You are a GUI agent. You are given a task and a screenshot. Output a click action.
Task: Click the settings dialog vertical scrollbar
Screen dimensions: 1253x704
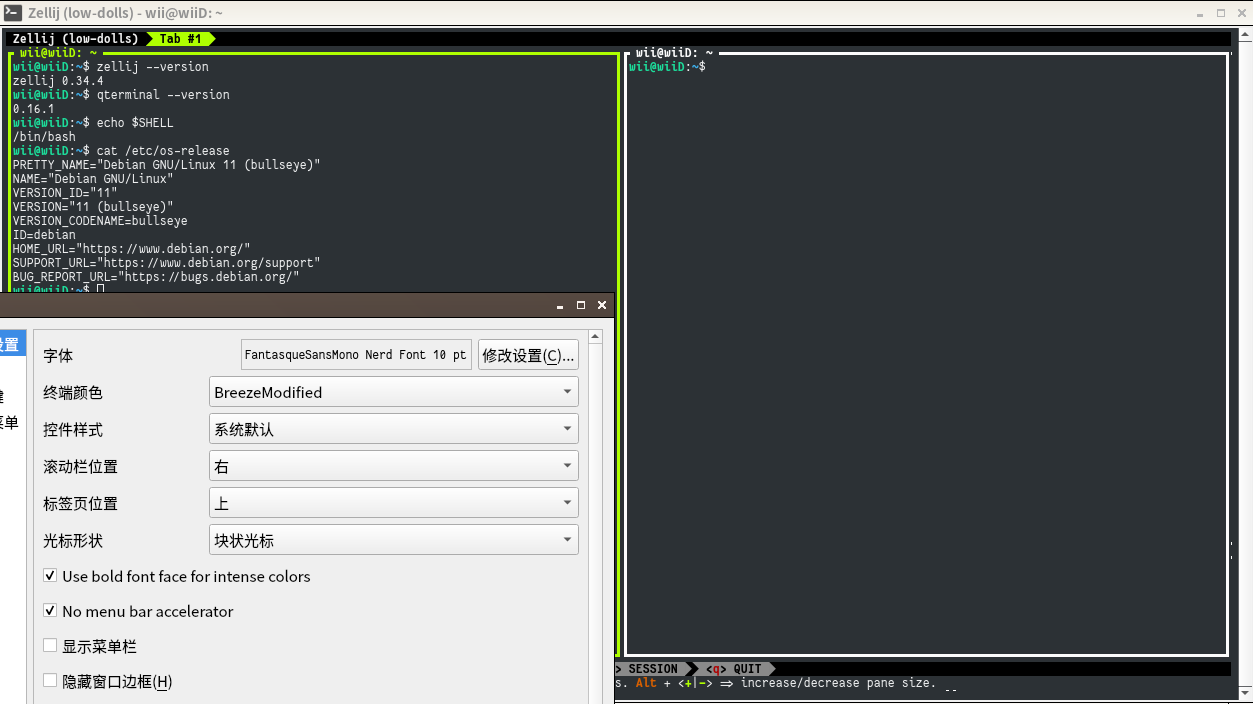point(595,500)
